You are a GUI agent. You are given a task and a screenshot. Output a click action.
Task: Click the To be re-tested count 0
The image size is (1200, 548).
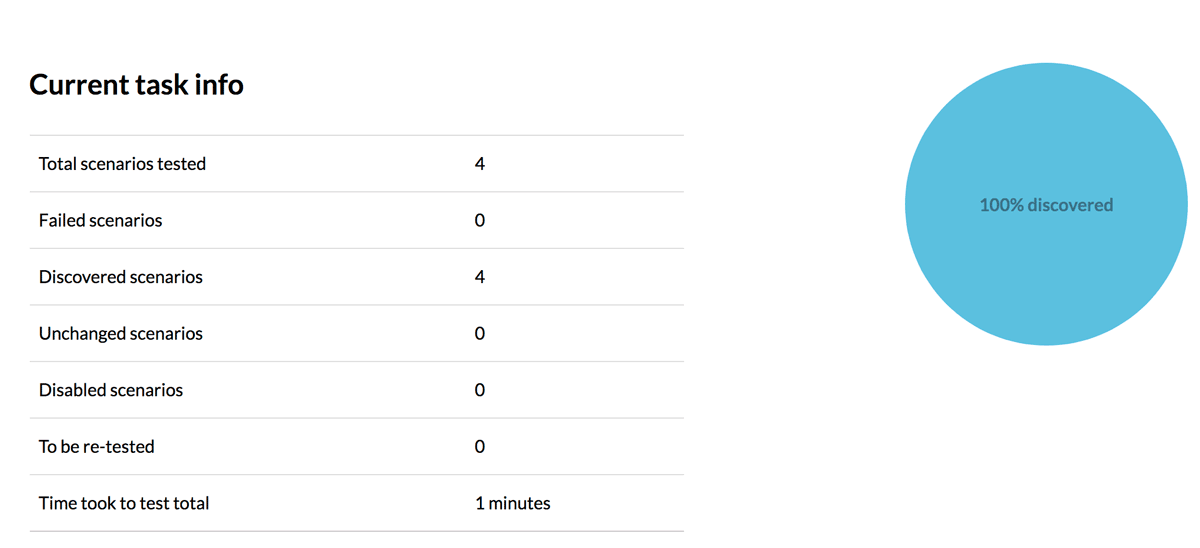coord(480,447)
